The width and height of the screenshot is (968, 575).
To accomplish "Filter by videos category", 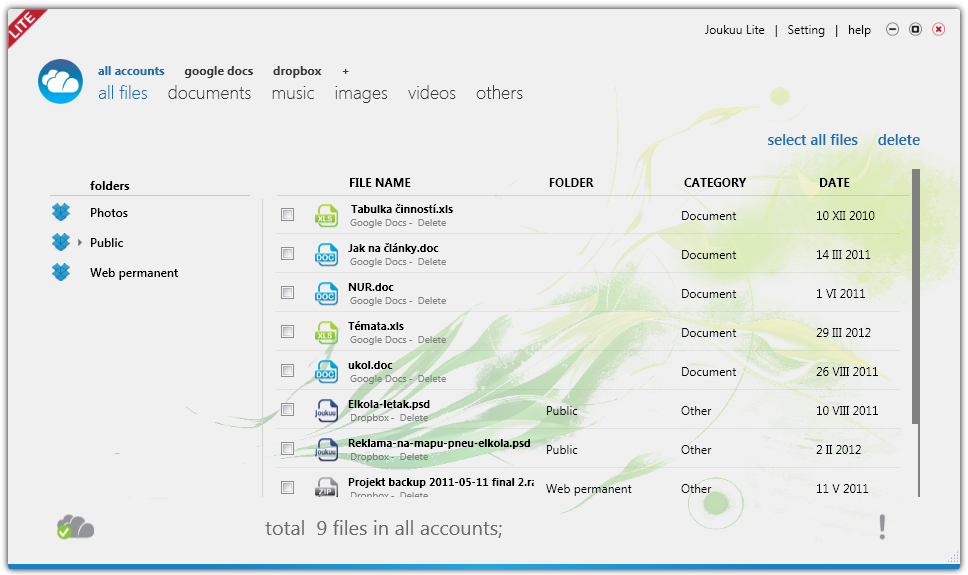I will tap(432, 93).
